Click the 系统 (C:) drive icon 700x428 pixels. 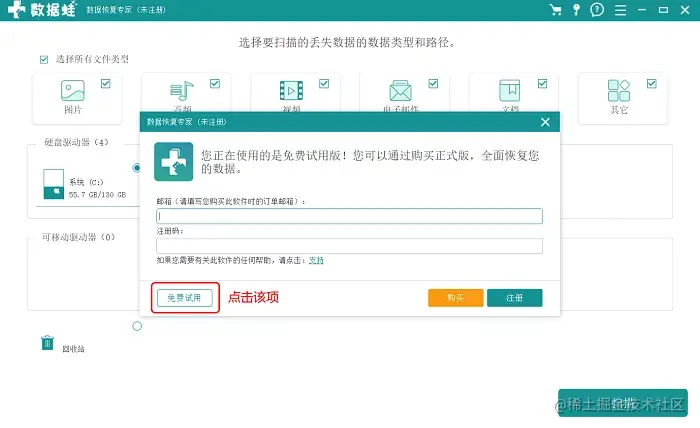pyautogui.click(x=54, y=184)
